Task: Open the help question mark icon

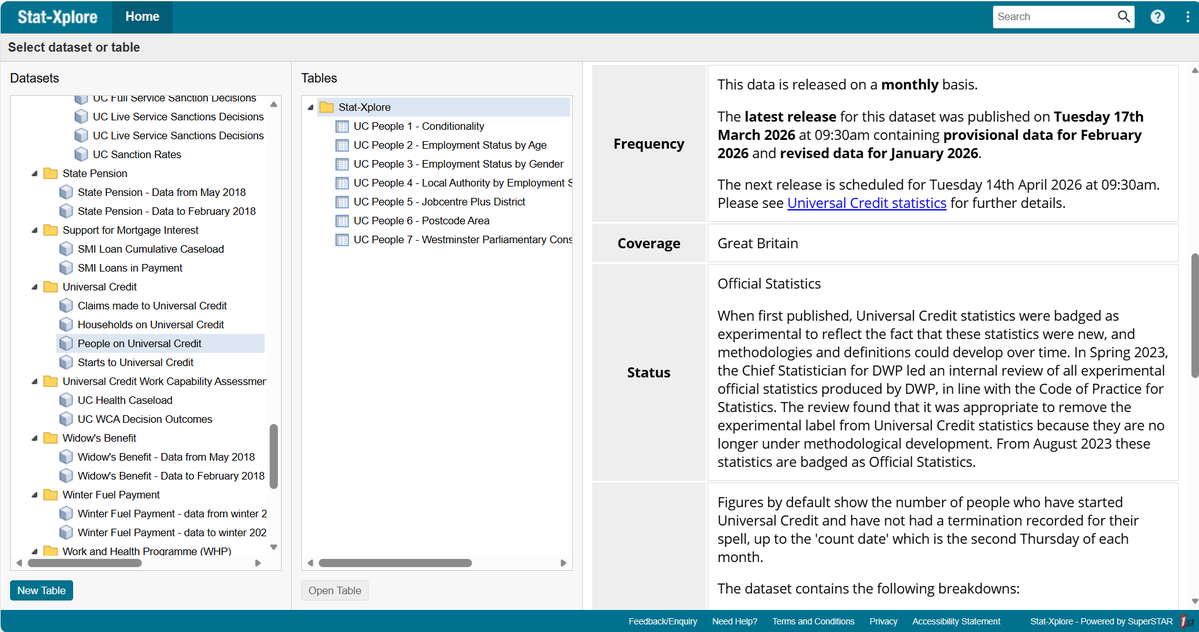Action: coord(1158,17)
